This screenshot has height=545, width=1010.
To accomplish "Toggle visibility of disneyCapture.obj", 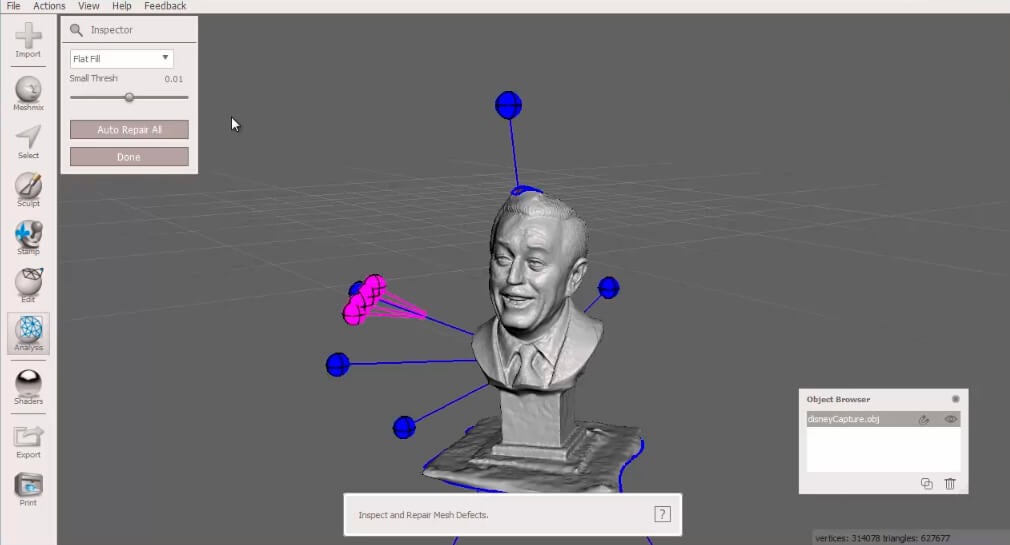I will coord(950,419).
